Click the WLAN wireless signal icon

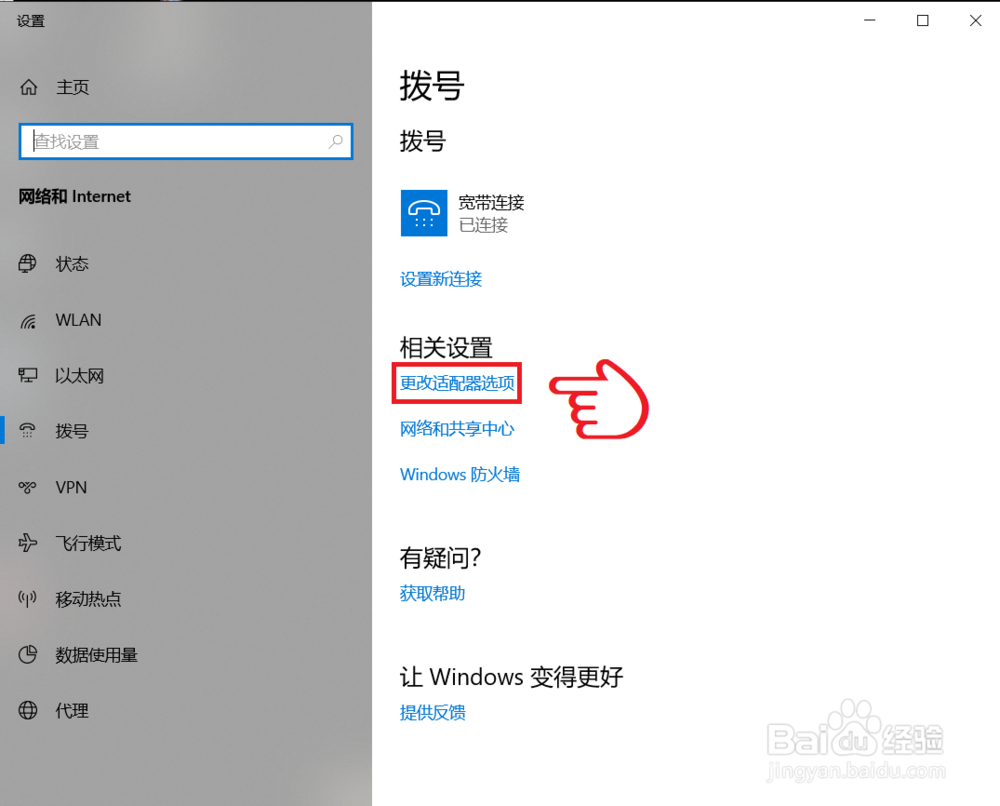[x=28, y=320]
